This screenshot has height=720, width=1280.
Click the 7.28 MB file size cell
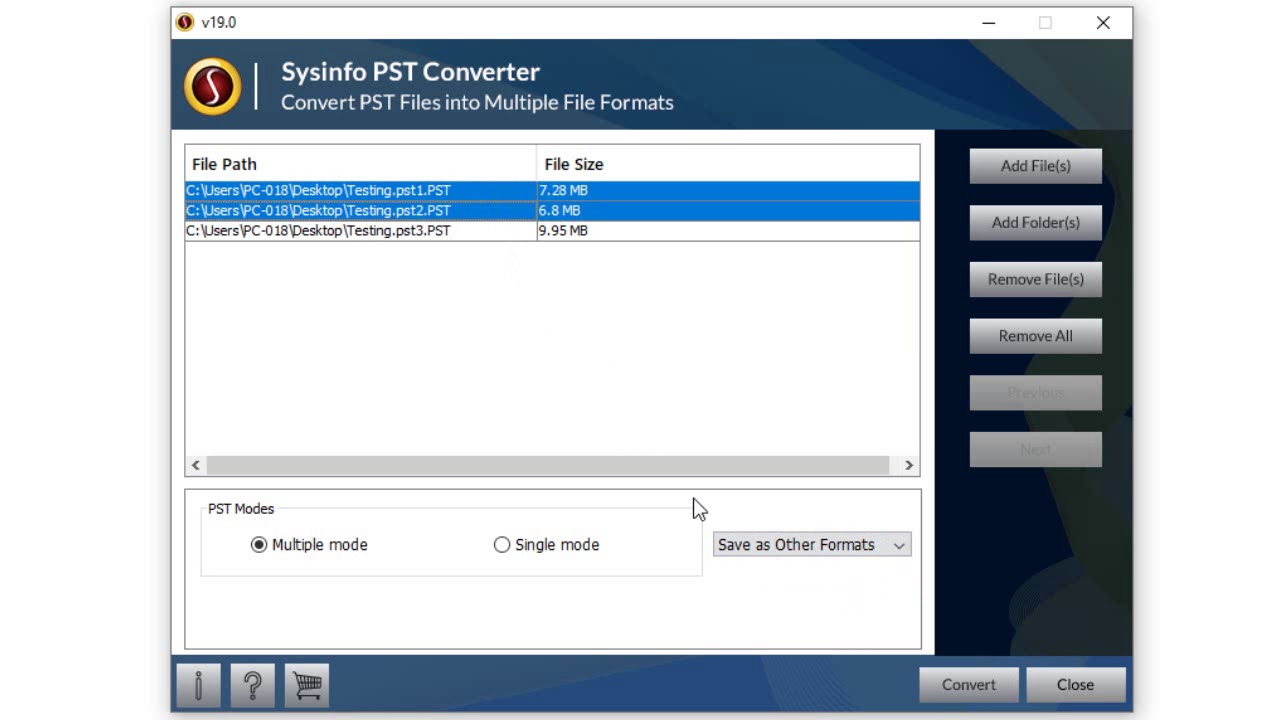(x=728, y=190)
